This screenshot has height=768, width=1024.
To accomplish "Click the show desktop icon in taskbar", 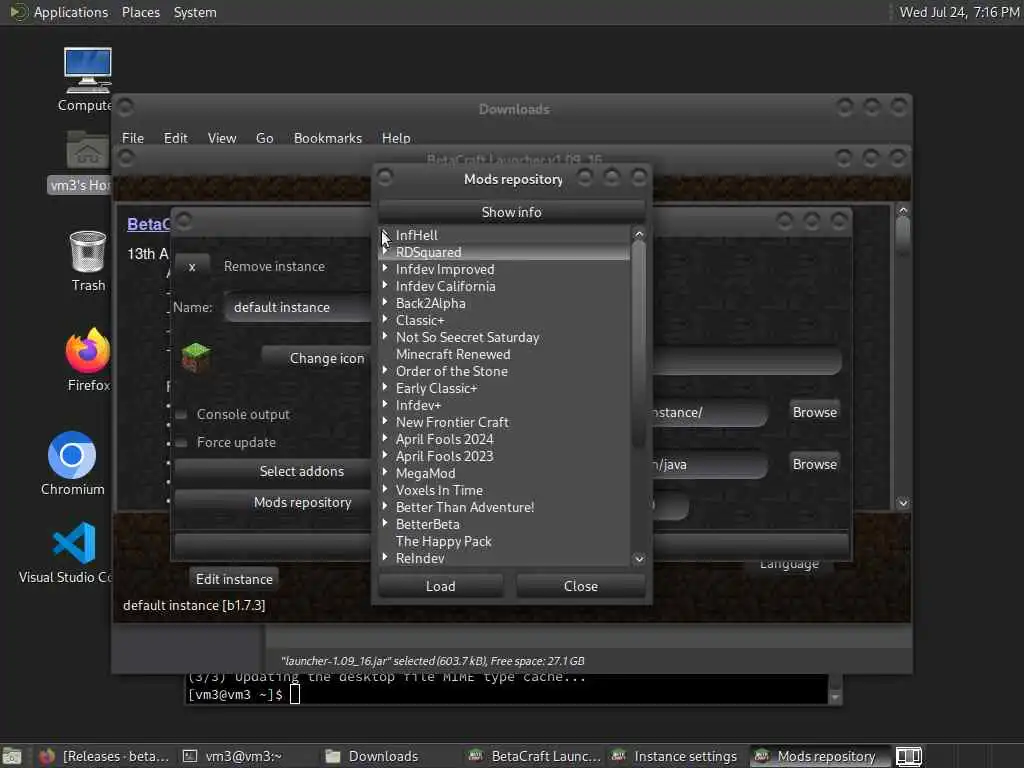I will click(12, 756).
